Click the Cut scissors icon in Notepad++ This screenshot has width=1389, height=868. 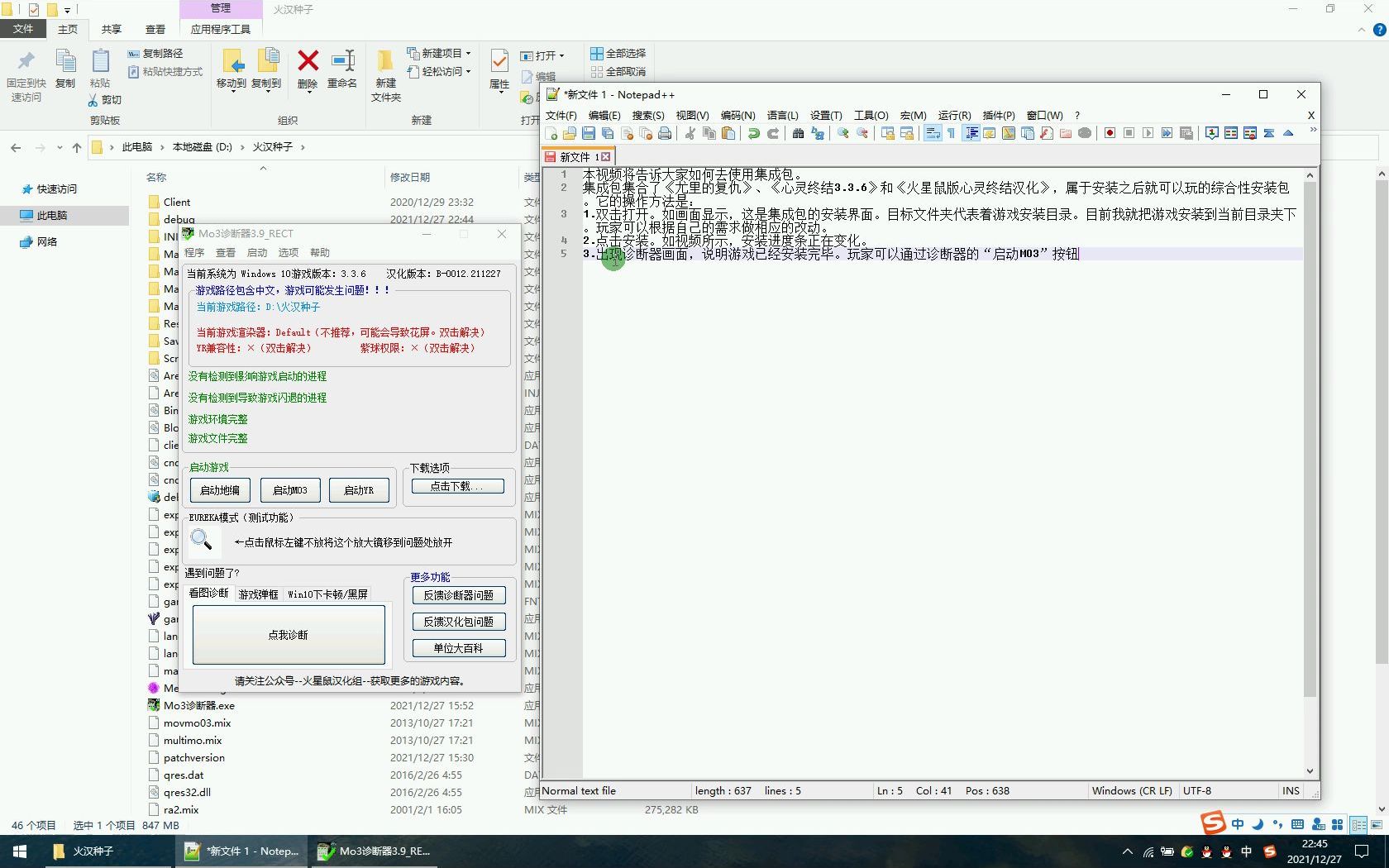point(690,133)
